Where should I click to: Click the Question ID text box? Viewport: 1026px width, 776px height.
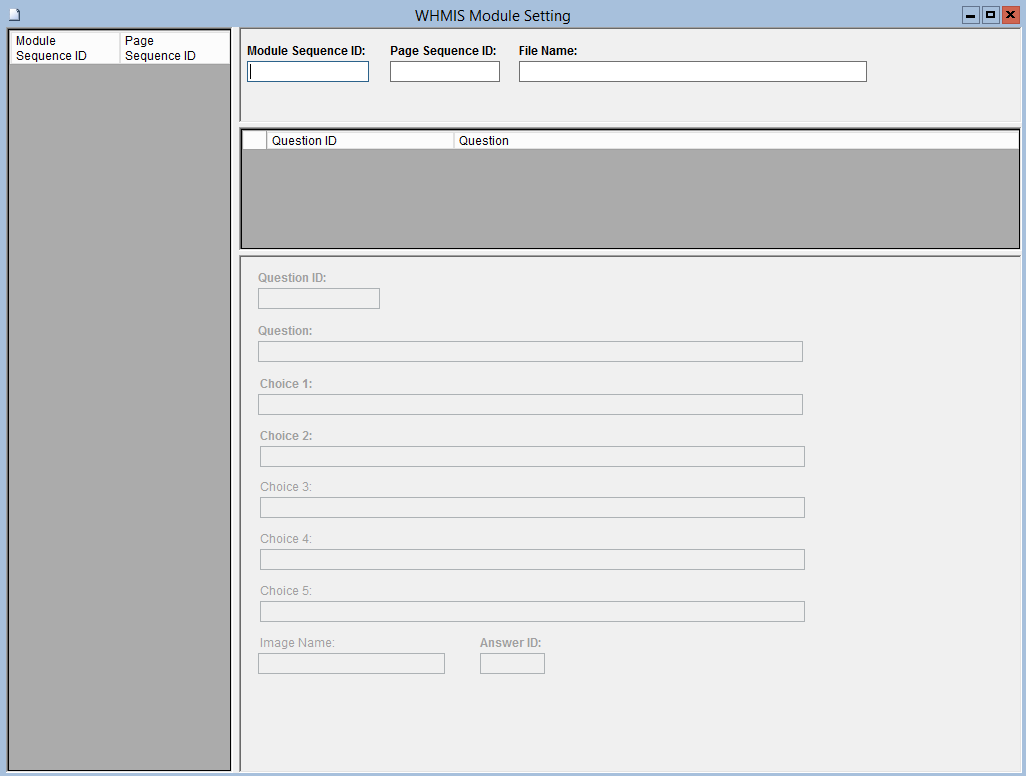click(x=318, y=299)
